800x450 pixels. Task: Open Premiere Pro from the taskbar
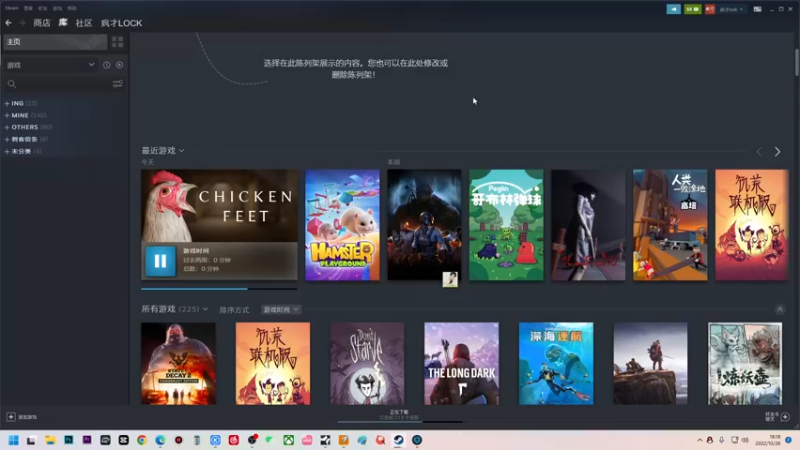pos(87,440)
